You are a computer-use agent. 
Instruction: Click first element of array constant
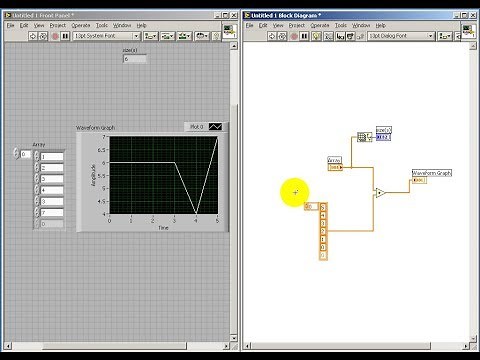point(323,207)
